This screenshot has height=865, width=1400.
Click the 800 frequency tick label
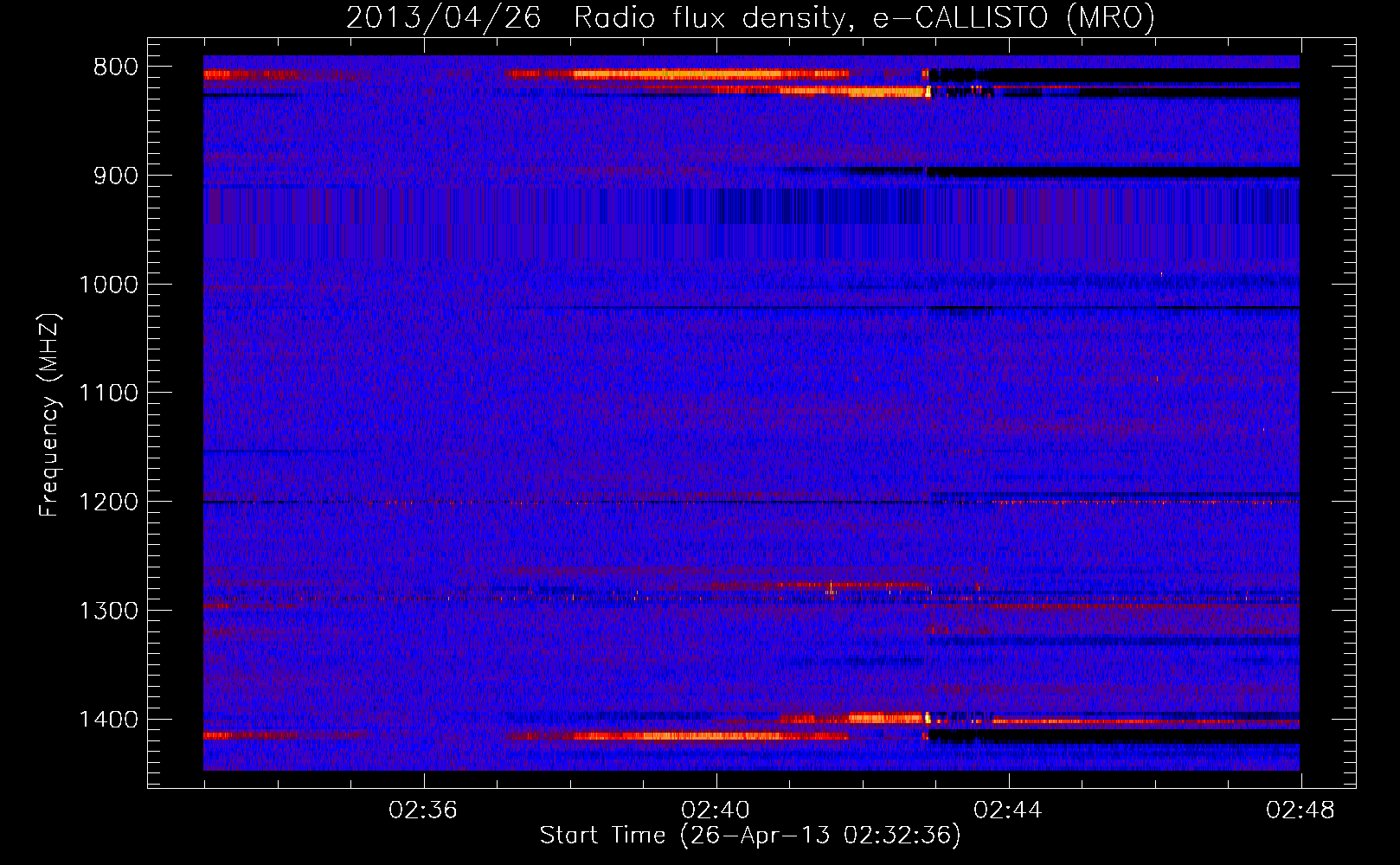pyautogui.click(x=115, y=67)
